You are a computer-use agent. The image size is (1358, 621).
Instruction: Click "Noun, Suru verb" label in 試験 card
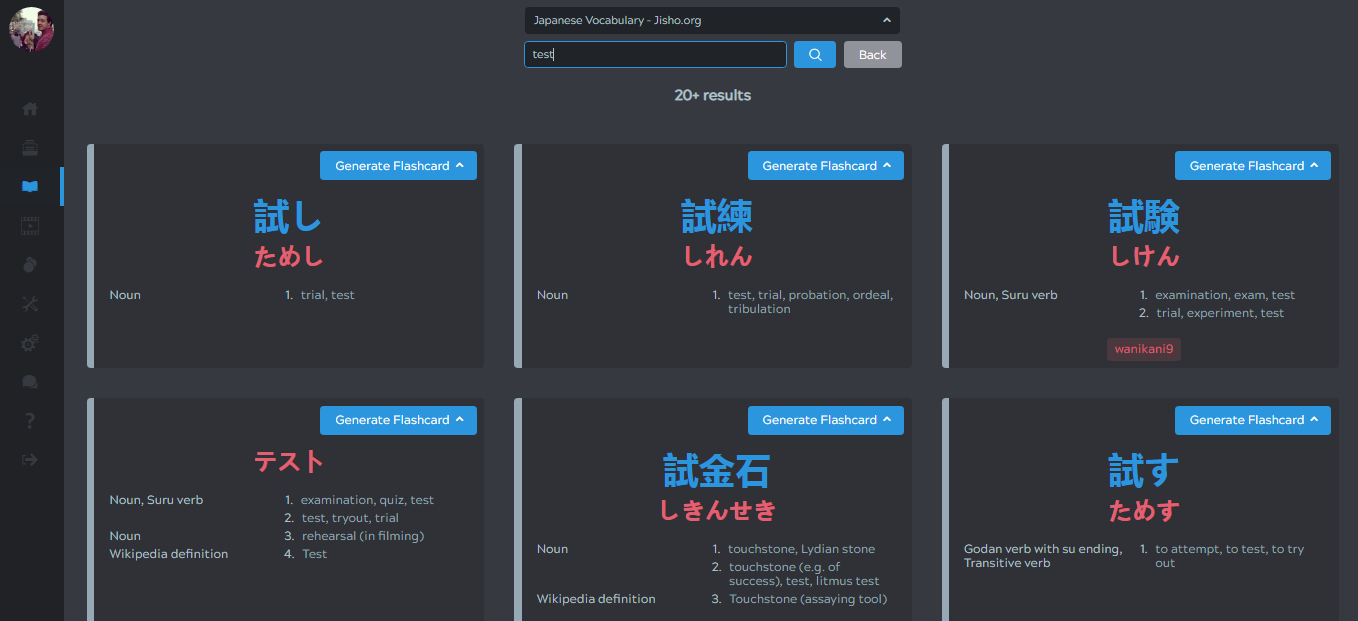click(1010, 295)
